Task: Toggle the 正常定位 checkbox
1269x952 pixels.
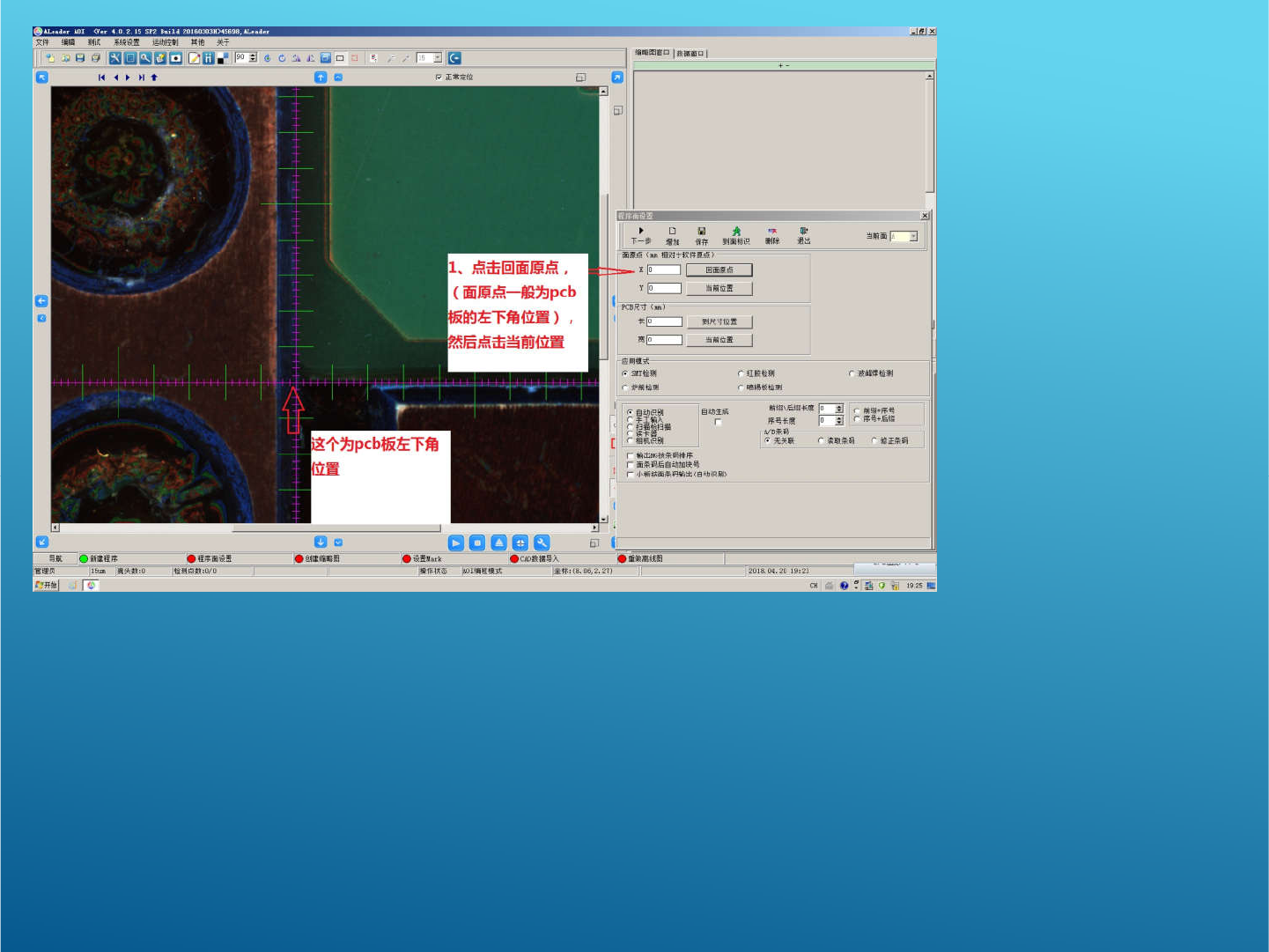Action: tap(439, 77)
